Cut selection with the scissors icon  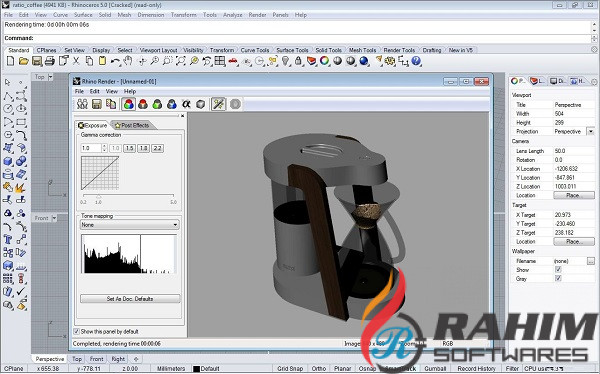76,61
